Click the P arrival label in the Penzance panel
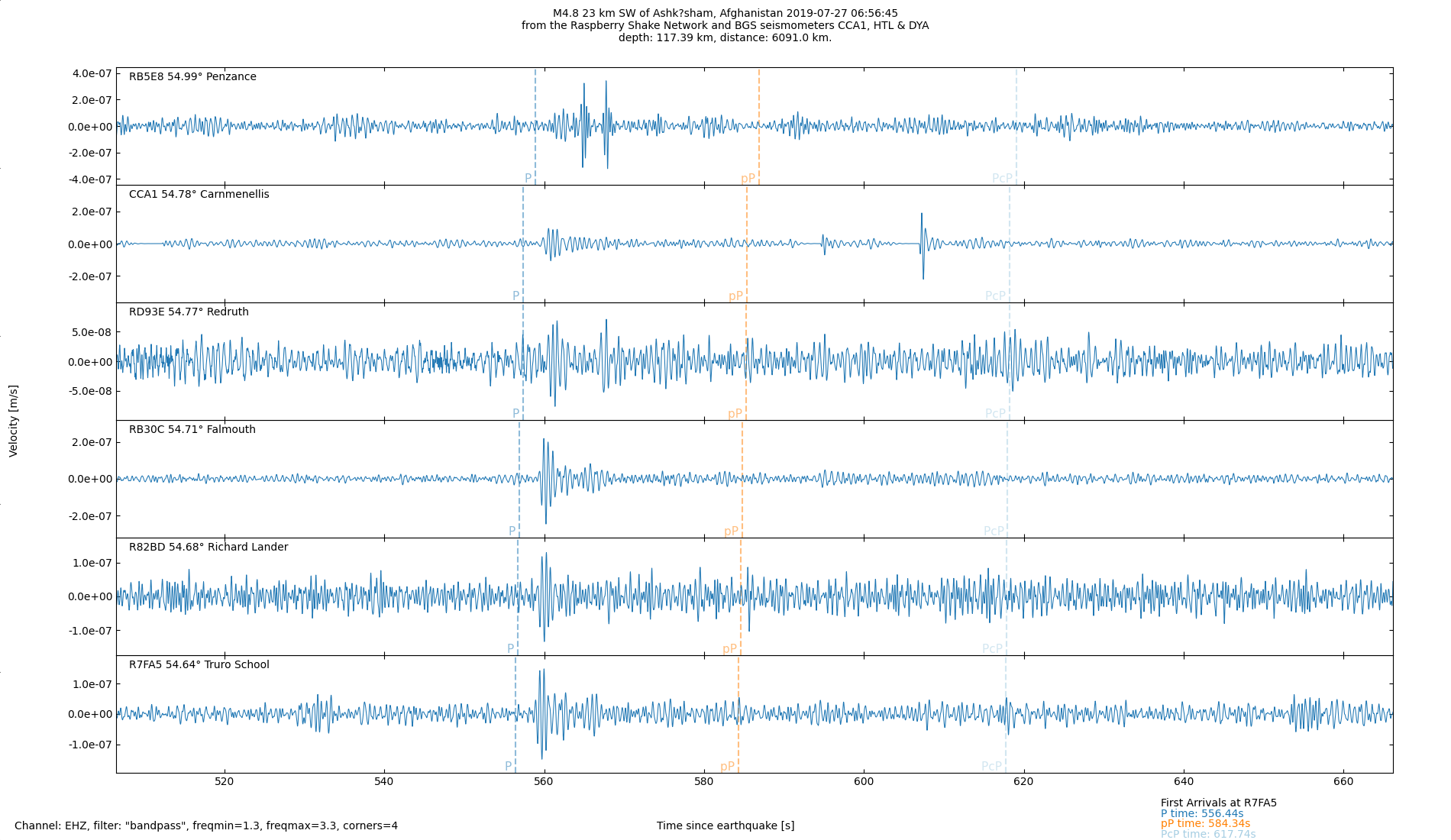This screenshot has width=1451, height=840. [528, 179]
